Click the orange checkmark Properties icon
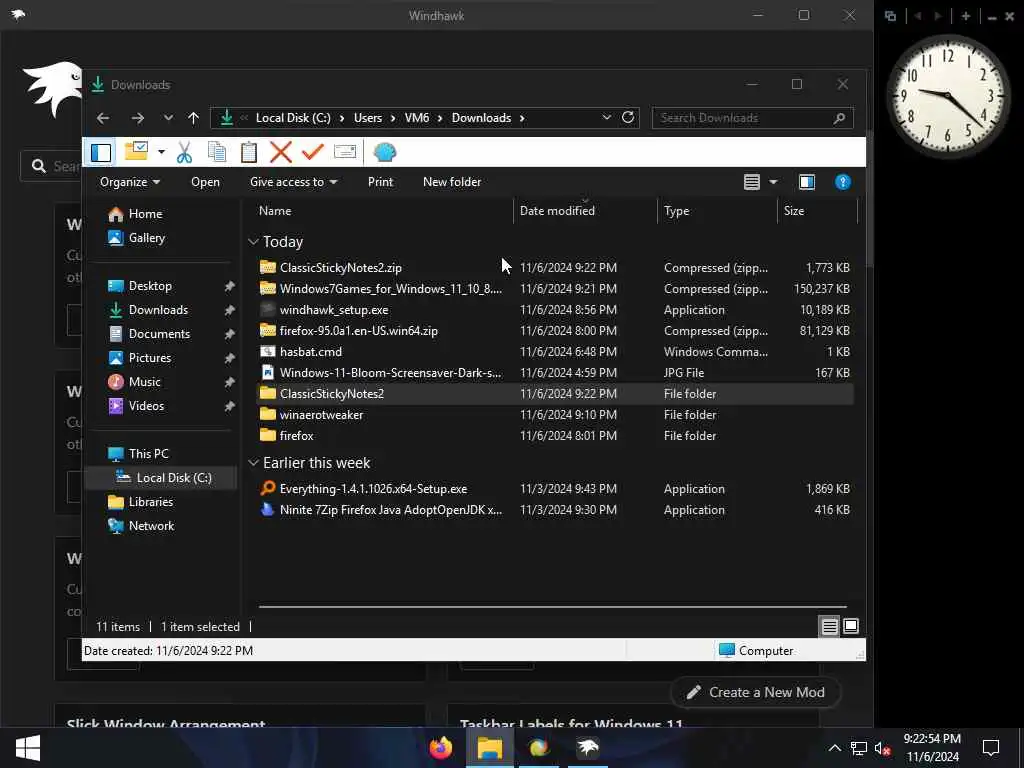1024x768 pixels. point(313,152)
